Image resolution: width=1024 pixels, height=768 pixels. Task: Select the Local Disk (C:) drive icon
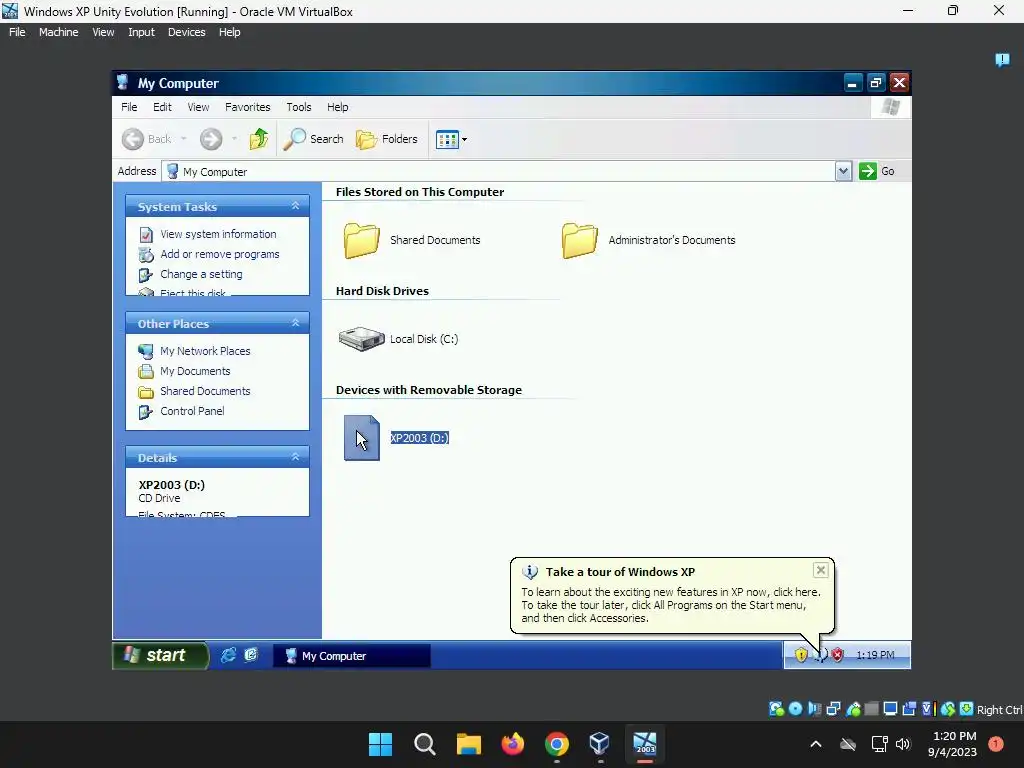361,339
